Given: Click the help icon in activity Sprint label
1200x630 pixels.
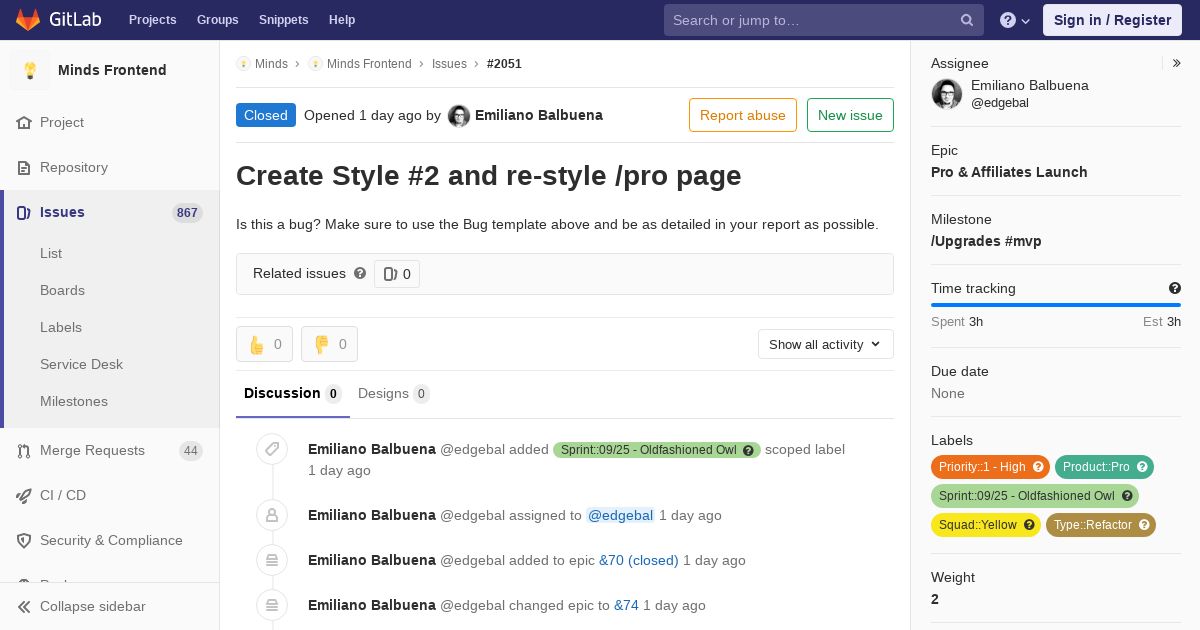Looking at the screenshot, I should 748,451.
